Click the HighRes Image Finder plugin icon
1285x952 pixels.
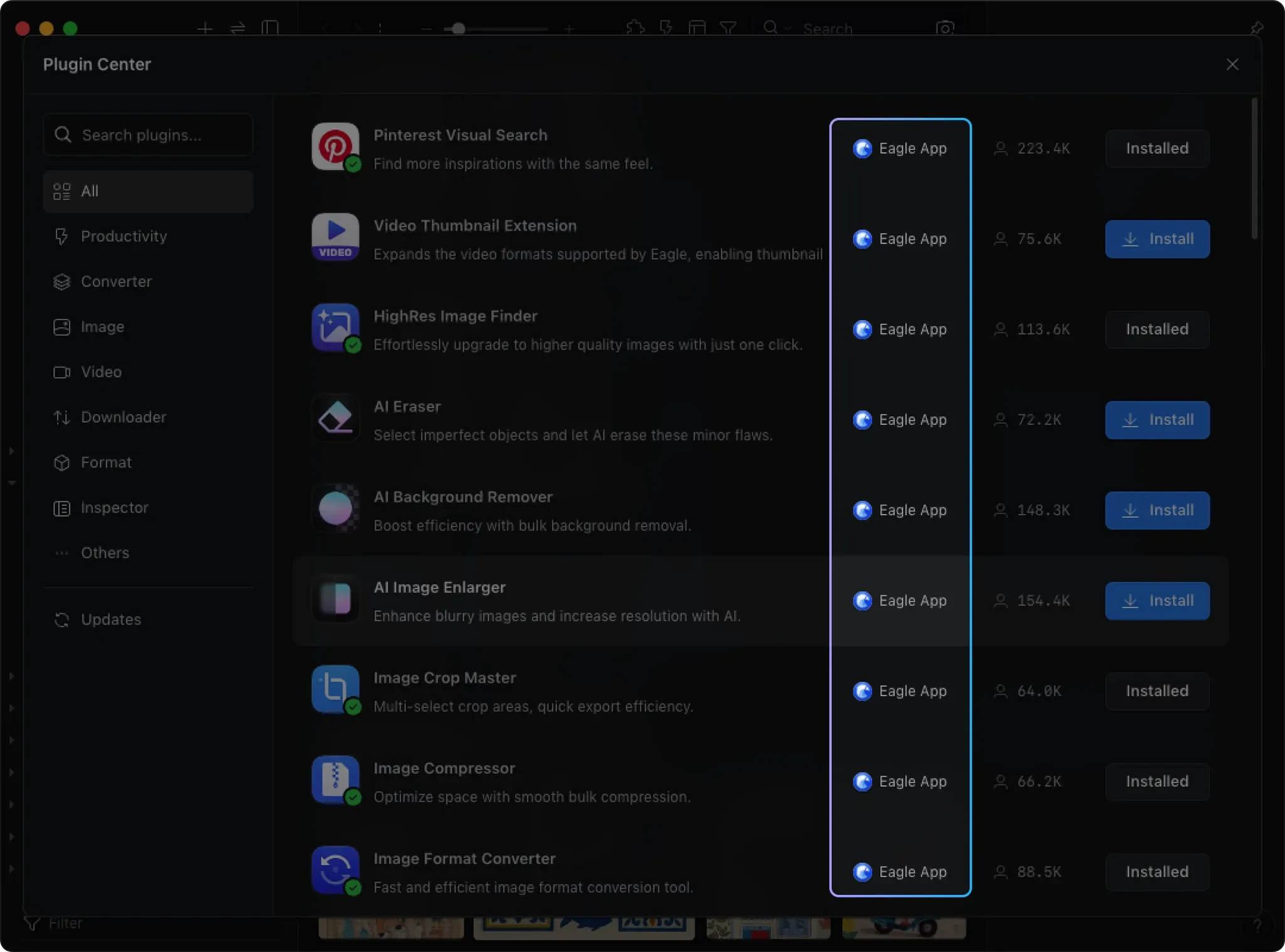(x=335, y=328)
